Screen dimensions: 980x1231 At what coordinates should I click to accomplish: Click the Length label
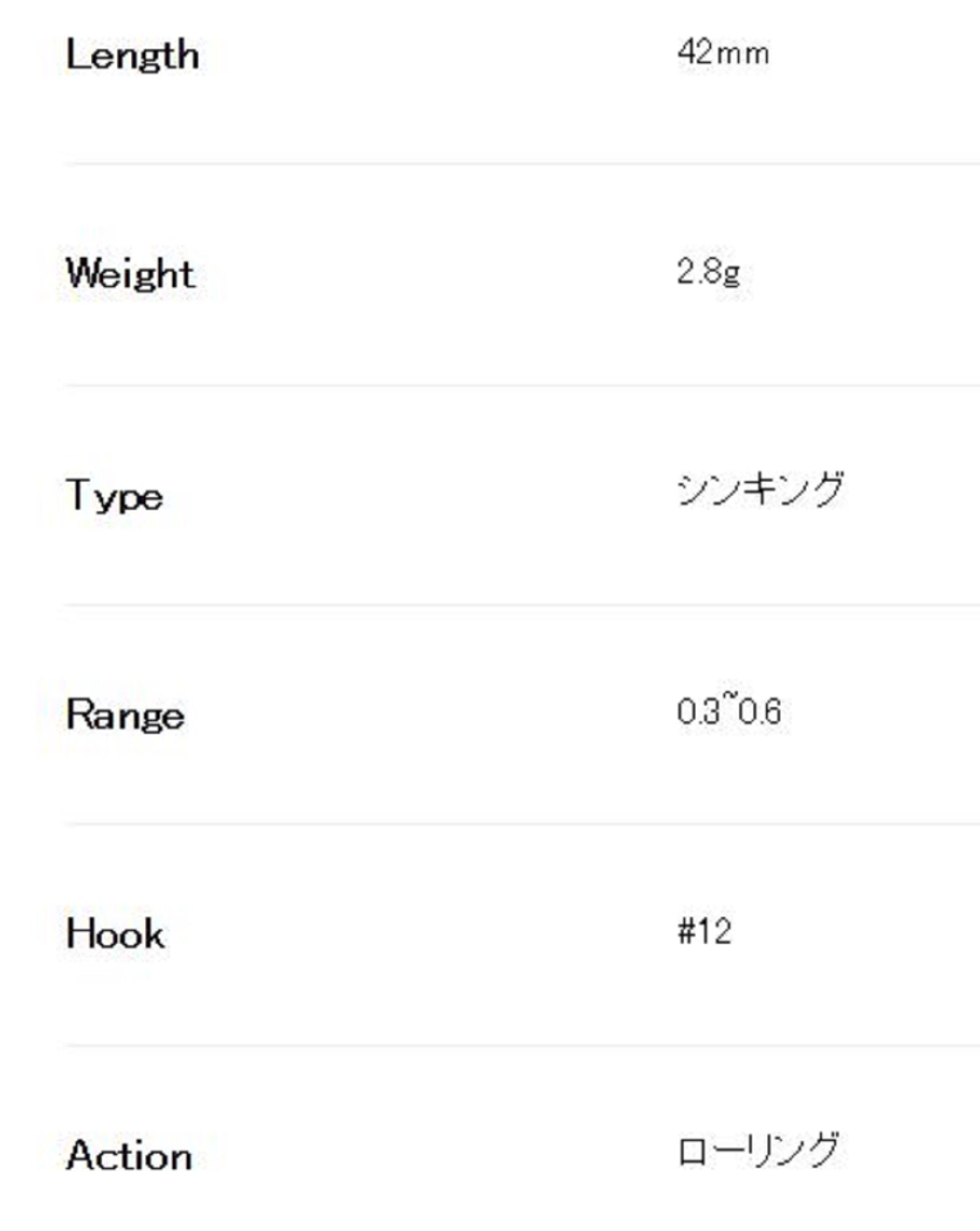(x=132, y=56)
